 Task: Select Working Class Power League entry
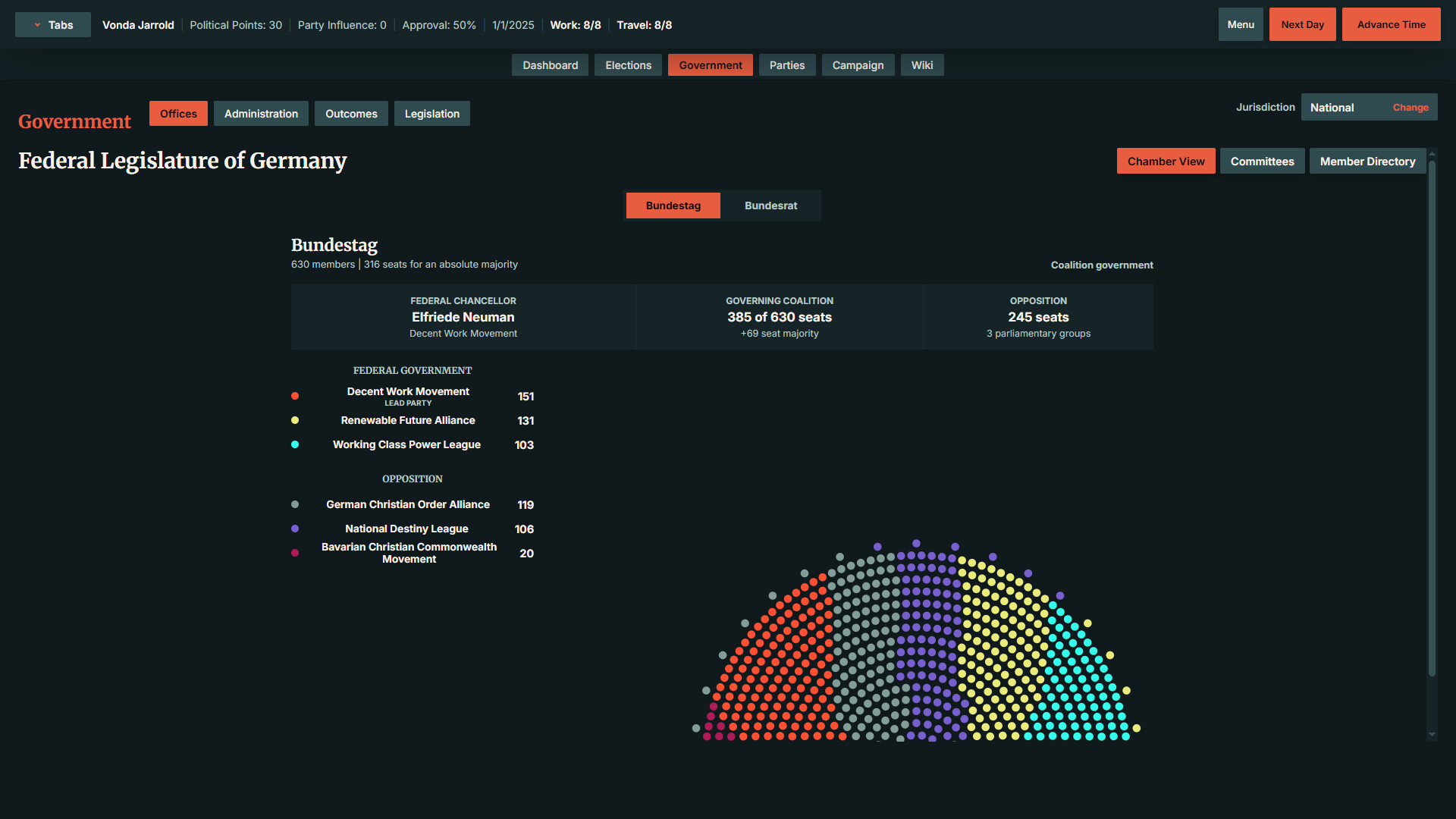[413, 444]
